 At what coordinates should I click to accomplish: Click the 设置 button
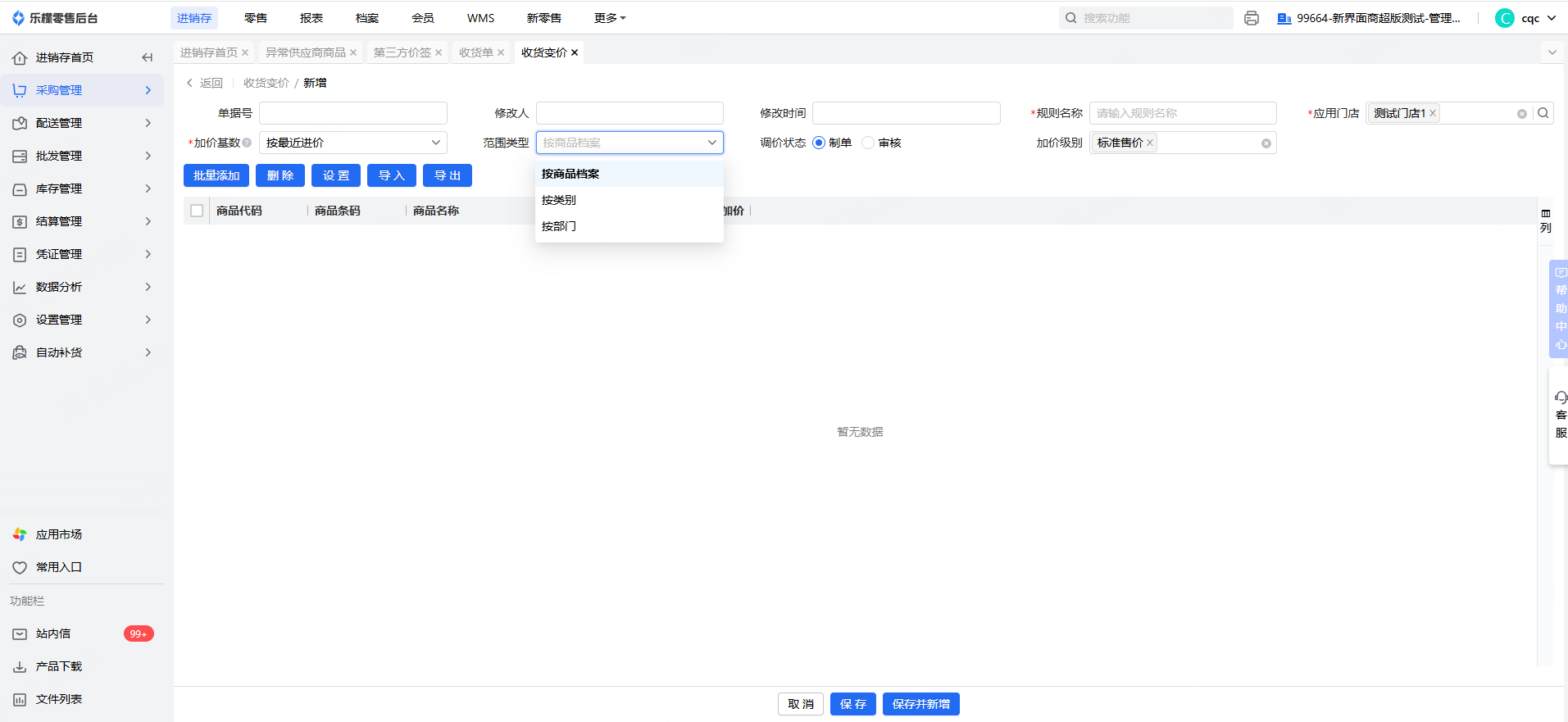pyautogui.click(x=336, y=175)
